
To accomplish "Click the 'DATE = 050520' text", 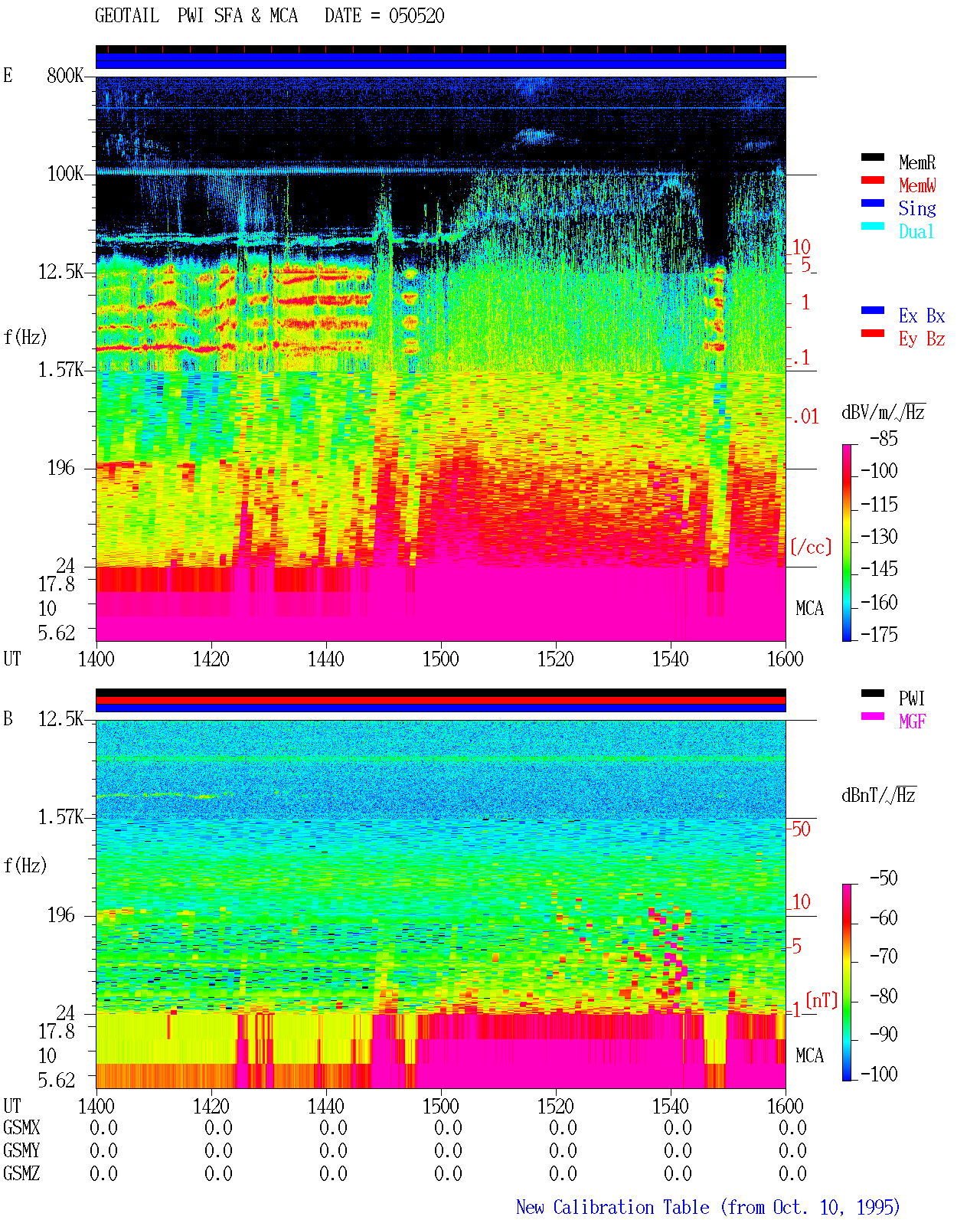I will 384,16.
